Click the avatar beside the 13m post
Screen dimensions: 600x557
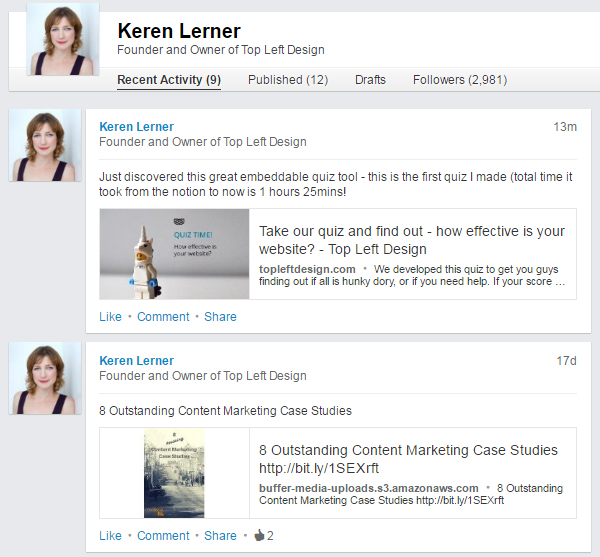[45, 145]
